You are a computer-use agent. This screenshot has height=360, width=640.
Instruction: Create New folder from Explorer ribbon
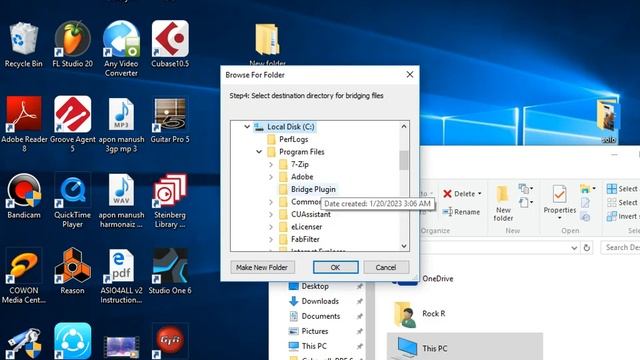503,203
